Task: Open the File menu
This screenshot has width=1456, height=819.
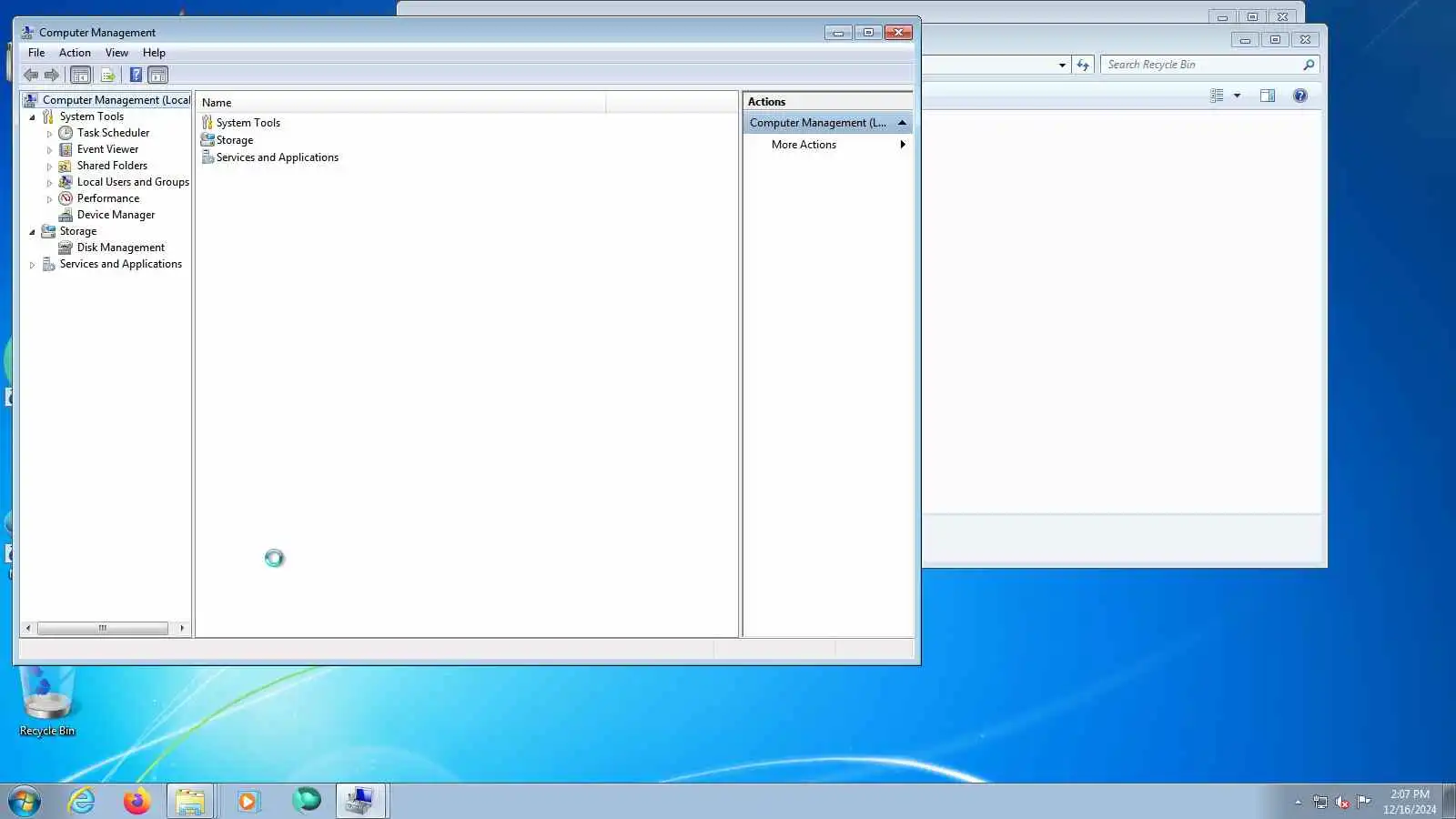Action: (36, 53)
